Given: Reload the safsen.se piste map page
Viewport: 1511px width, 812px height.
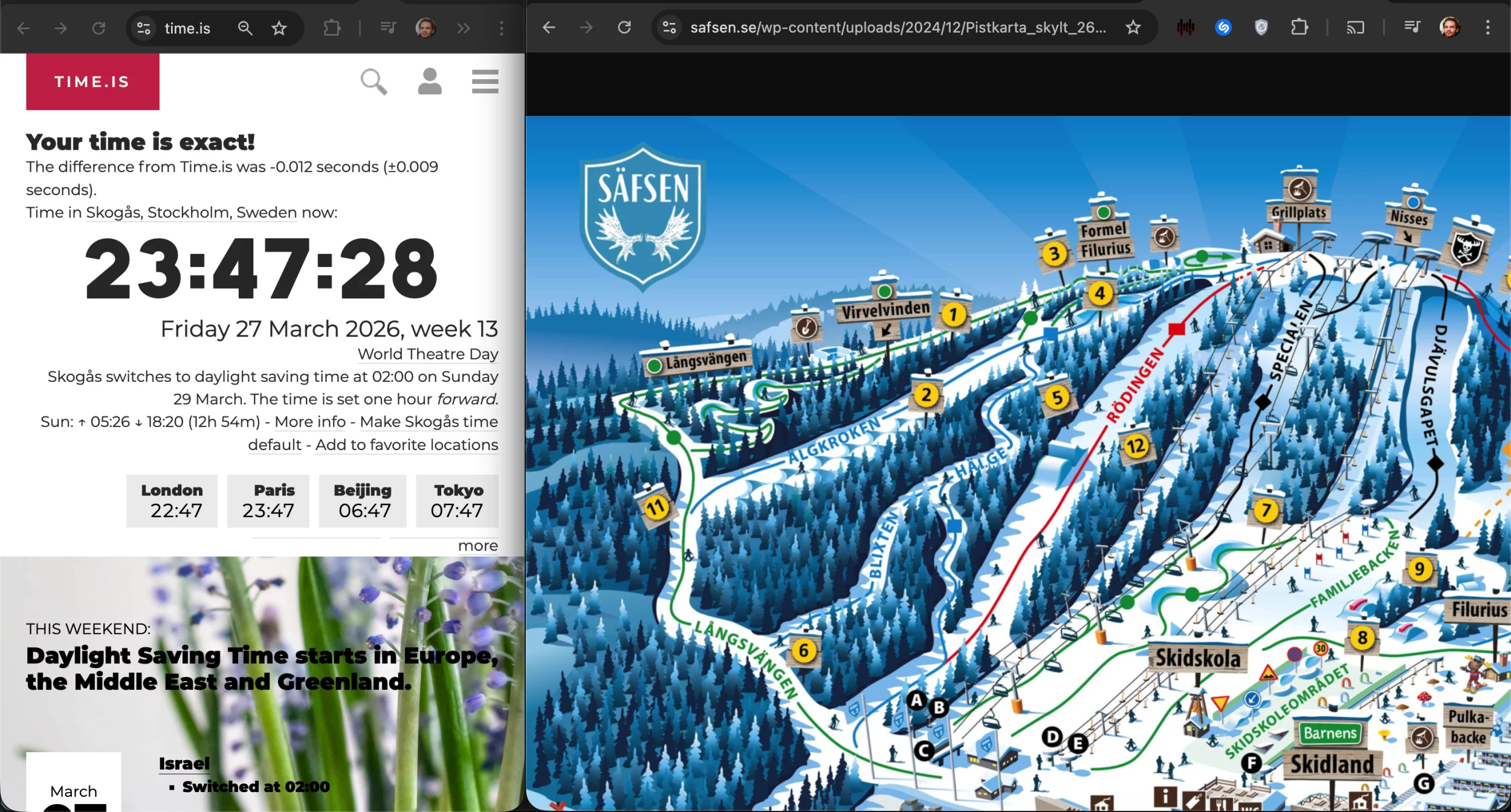Looking at the screenshot, I should tap(624, 27).
